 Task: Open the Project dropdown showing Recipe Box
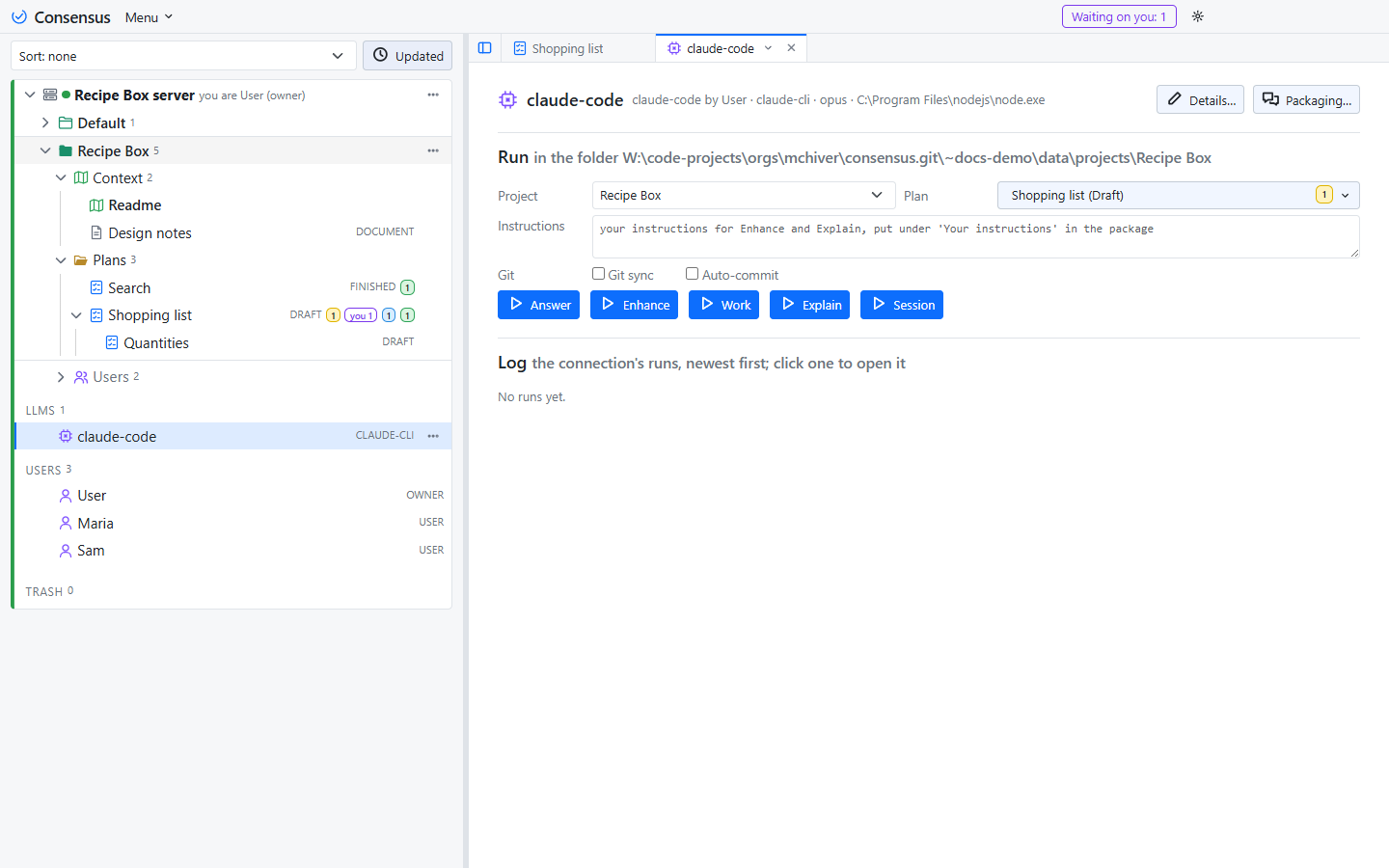(x=744, y=195)
